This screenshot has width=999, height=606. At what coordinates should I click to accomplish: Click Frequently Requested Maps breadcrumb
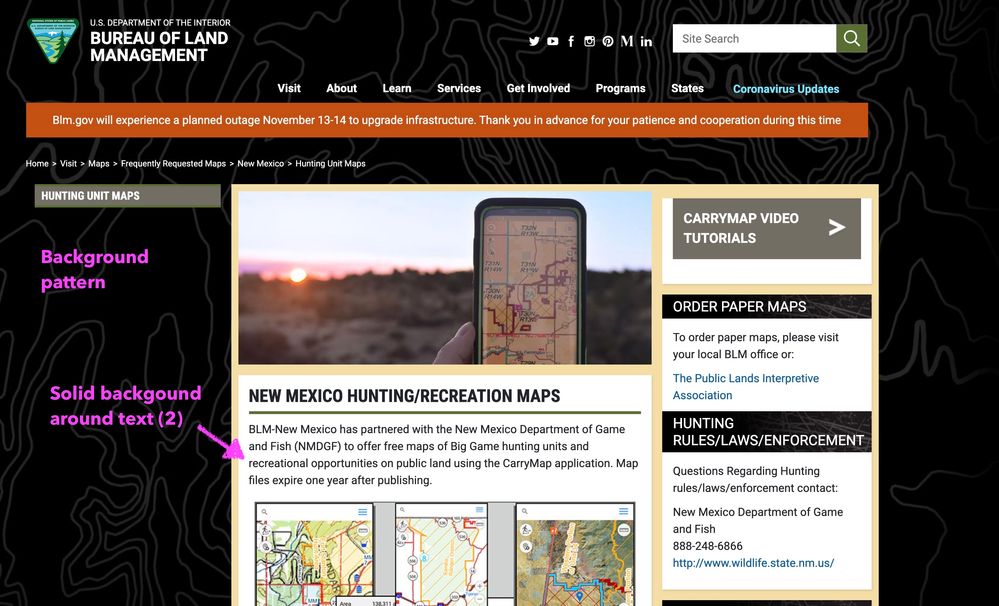point(173,164)
